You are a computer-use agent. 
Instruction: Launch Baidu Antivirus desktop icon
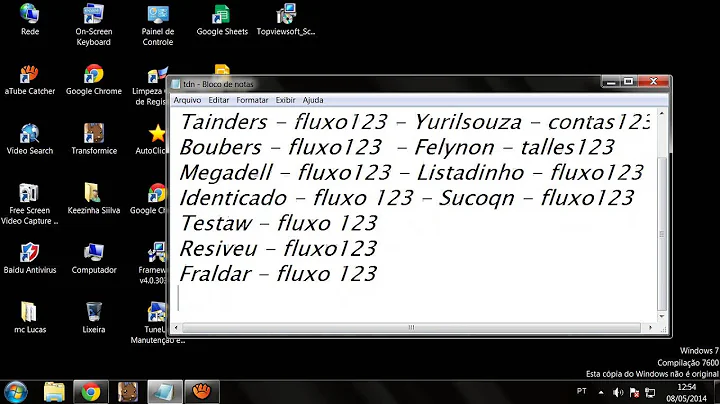pos(30,258)
